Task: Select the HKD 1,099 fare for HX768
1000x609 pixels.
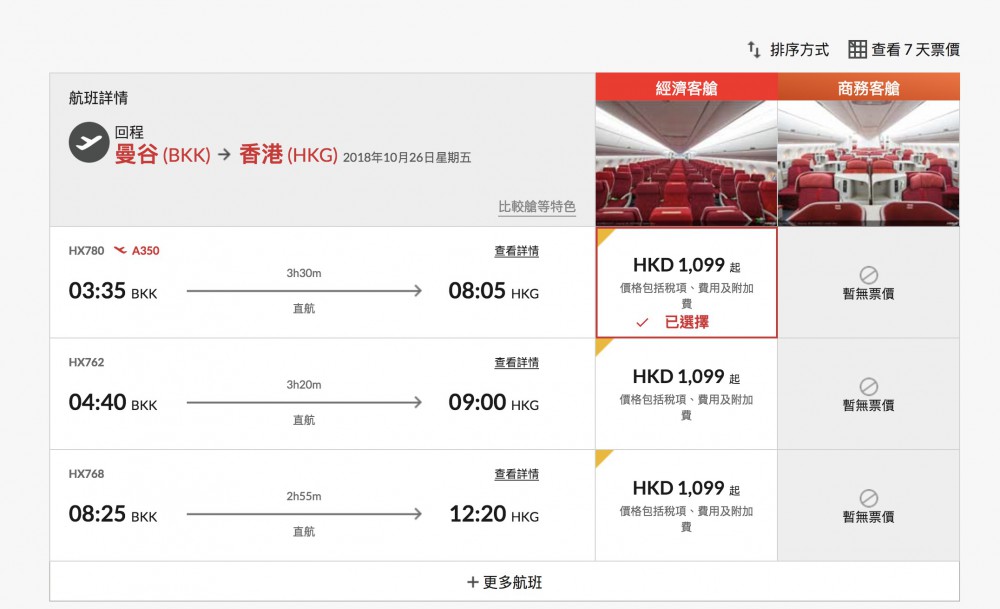Action: pos(686,501)
